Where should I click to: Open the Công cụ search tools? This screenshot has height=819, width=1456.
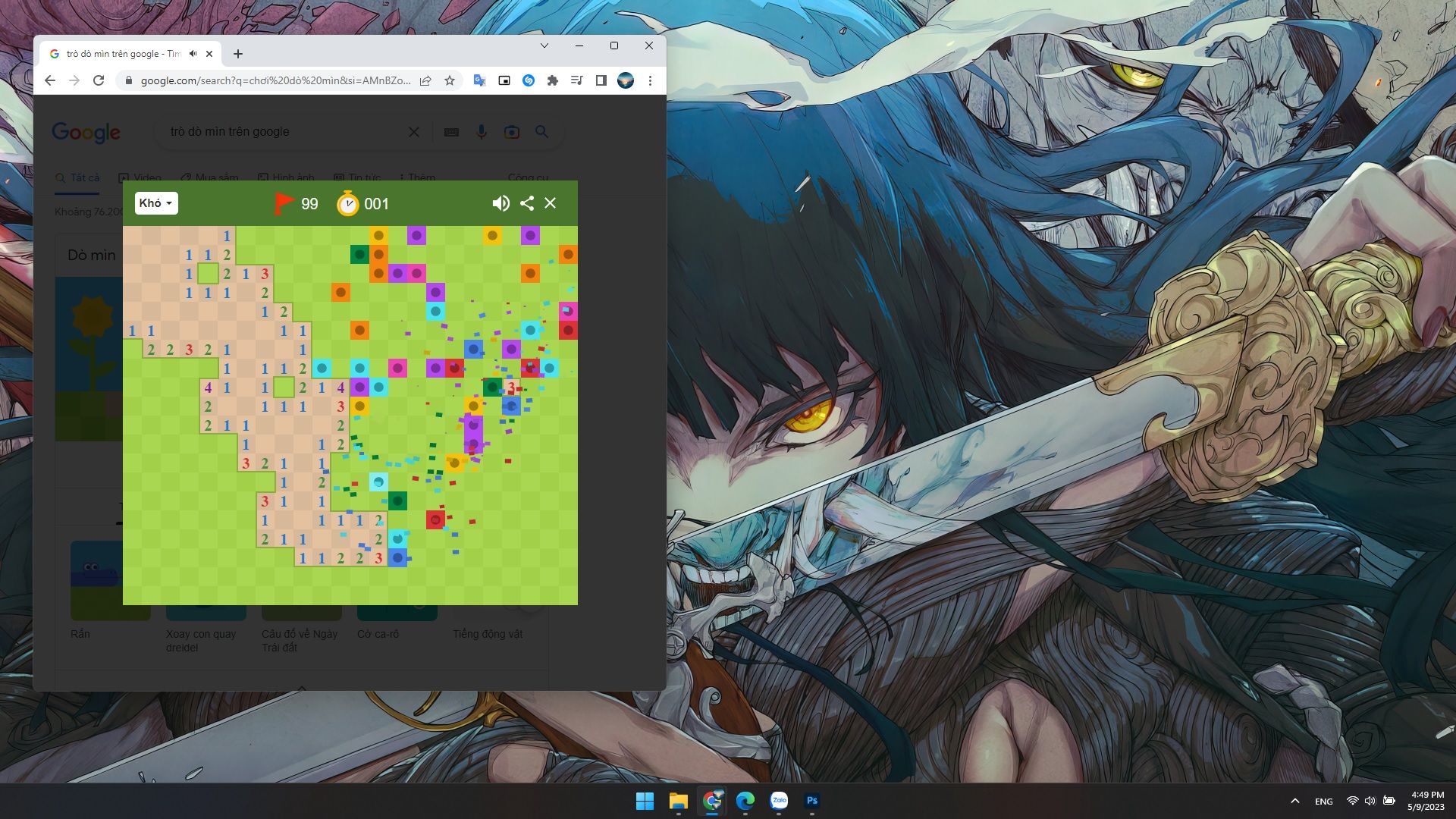point(528,177)
